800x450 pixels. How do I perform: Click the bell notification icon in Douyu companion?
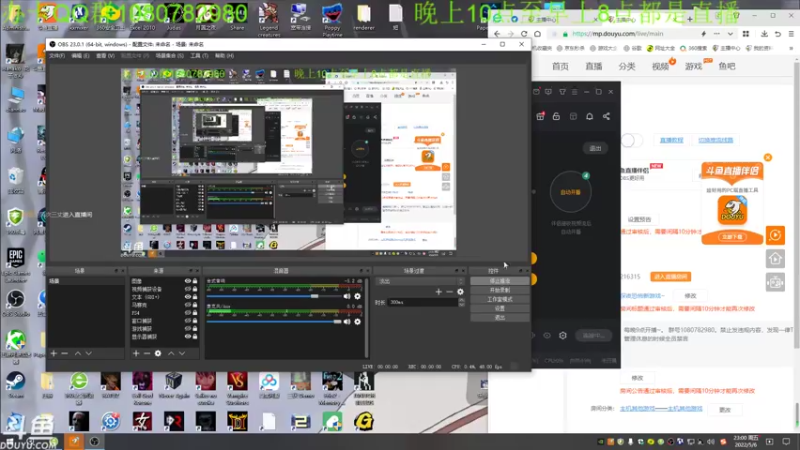pyautogui.click(x=590, y=116)
